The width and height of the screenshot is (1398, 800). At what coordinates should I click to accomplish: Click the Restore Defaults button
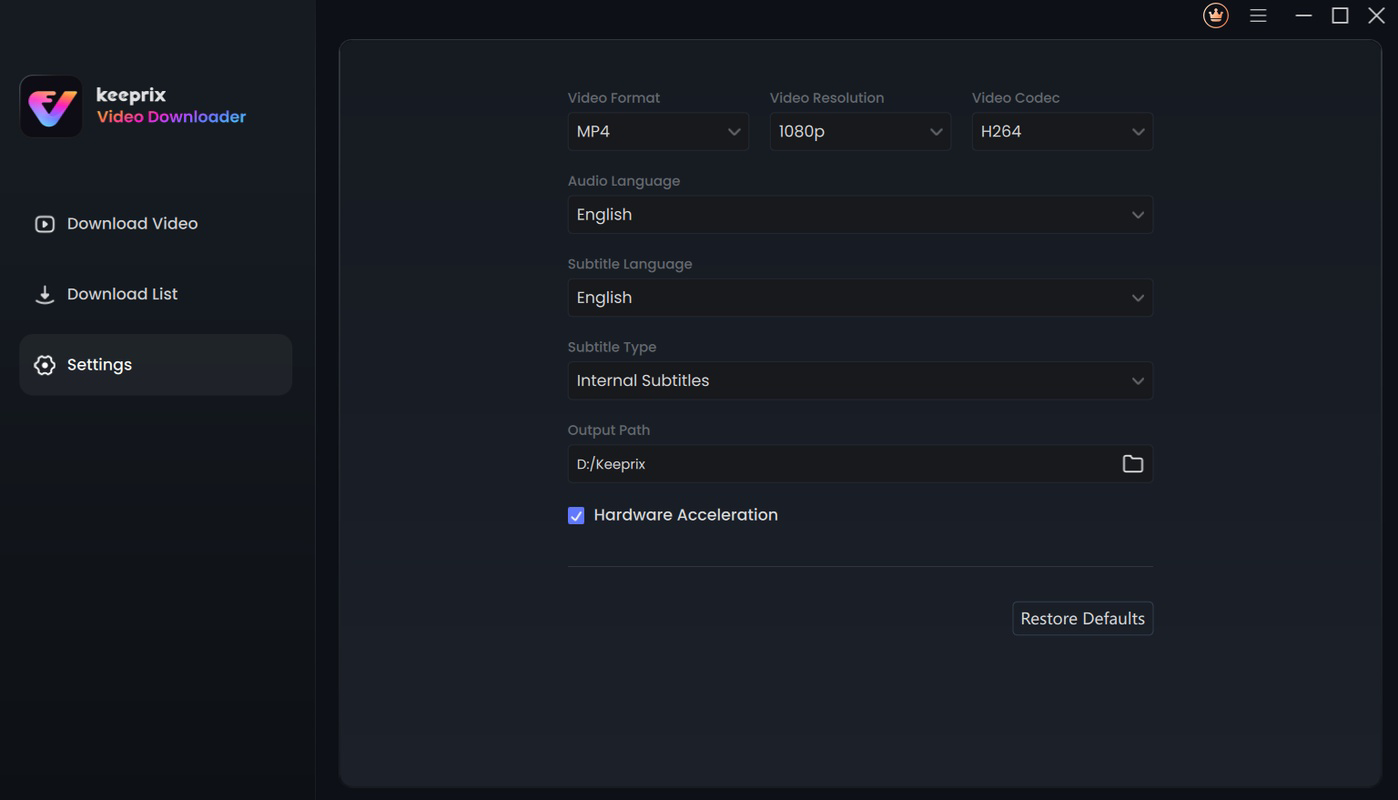tap(1082, 618)
